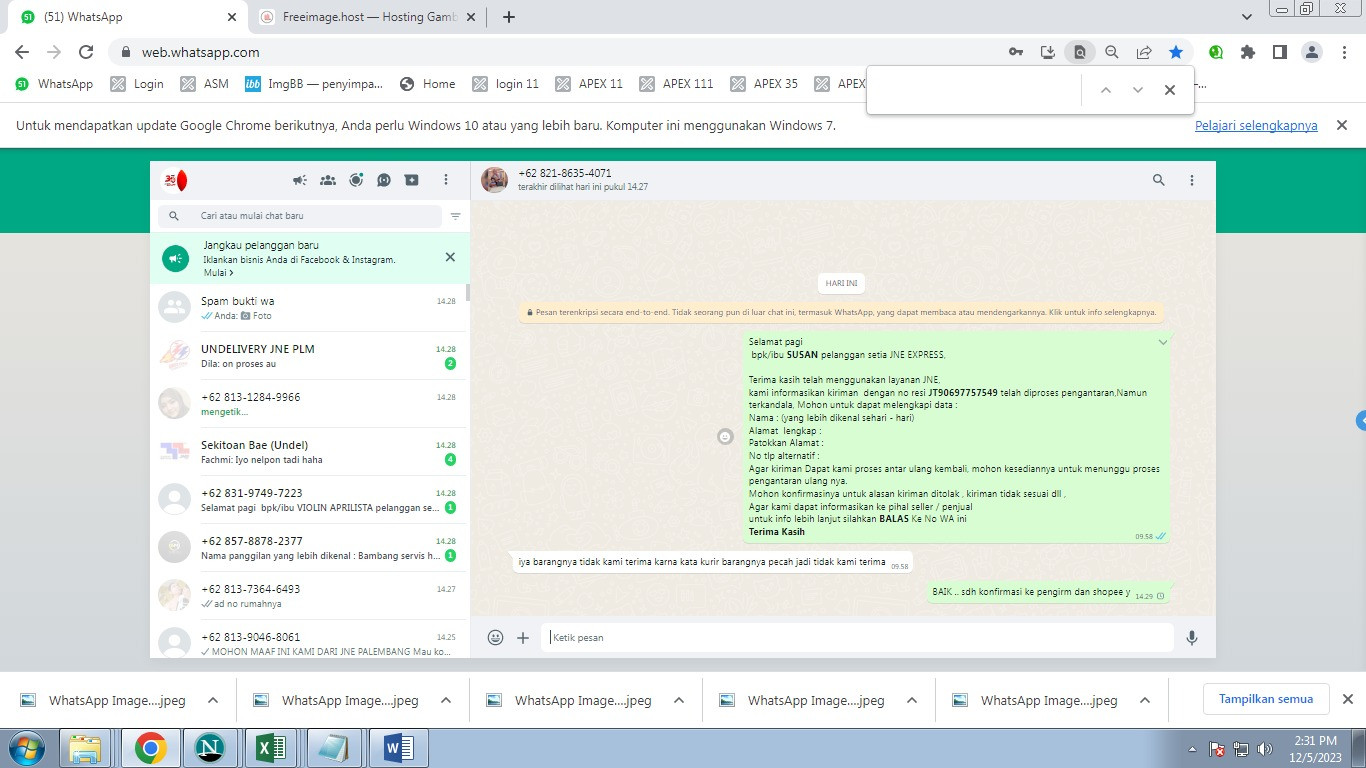Image resolution: width=1366 pixels, height=768 pixels.
Task: Open the 'APEX 111' bookmark
Action: pyautogui.click(x=677, y=84)
